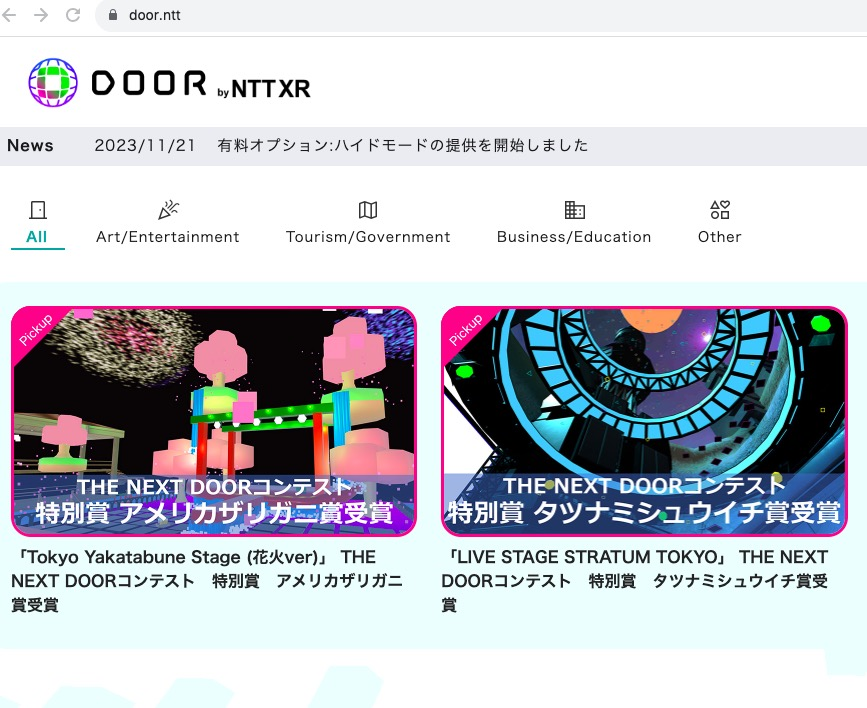Click the door icon above All

[38, 210]
